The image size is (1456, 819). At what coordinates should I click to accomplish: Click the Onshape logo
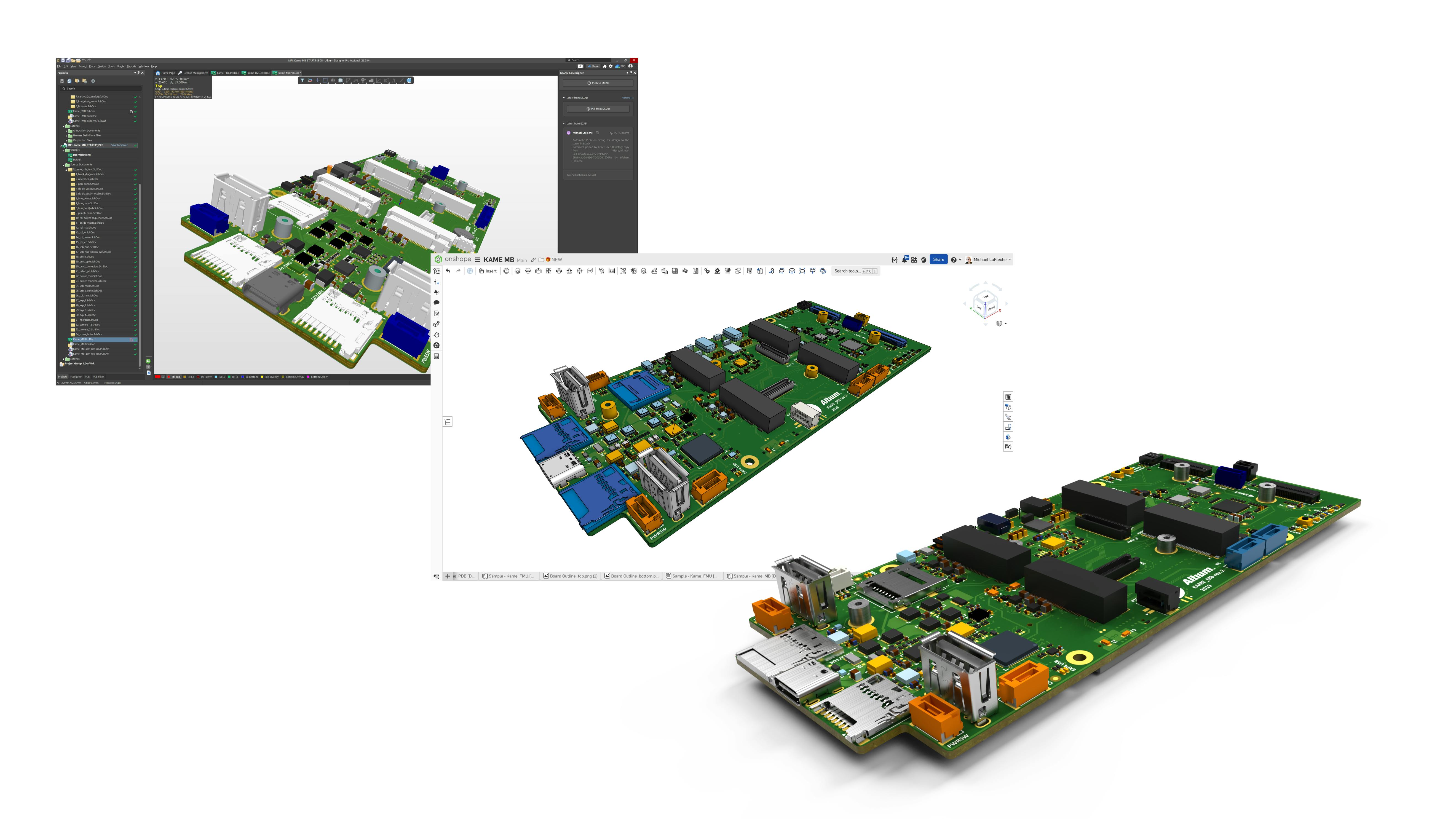point(453,259)
